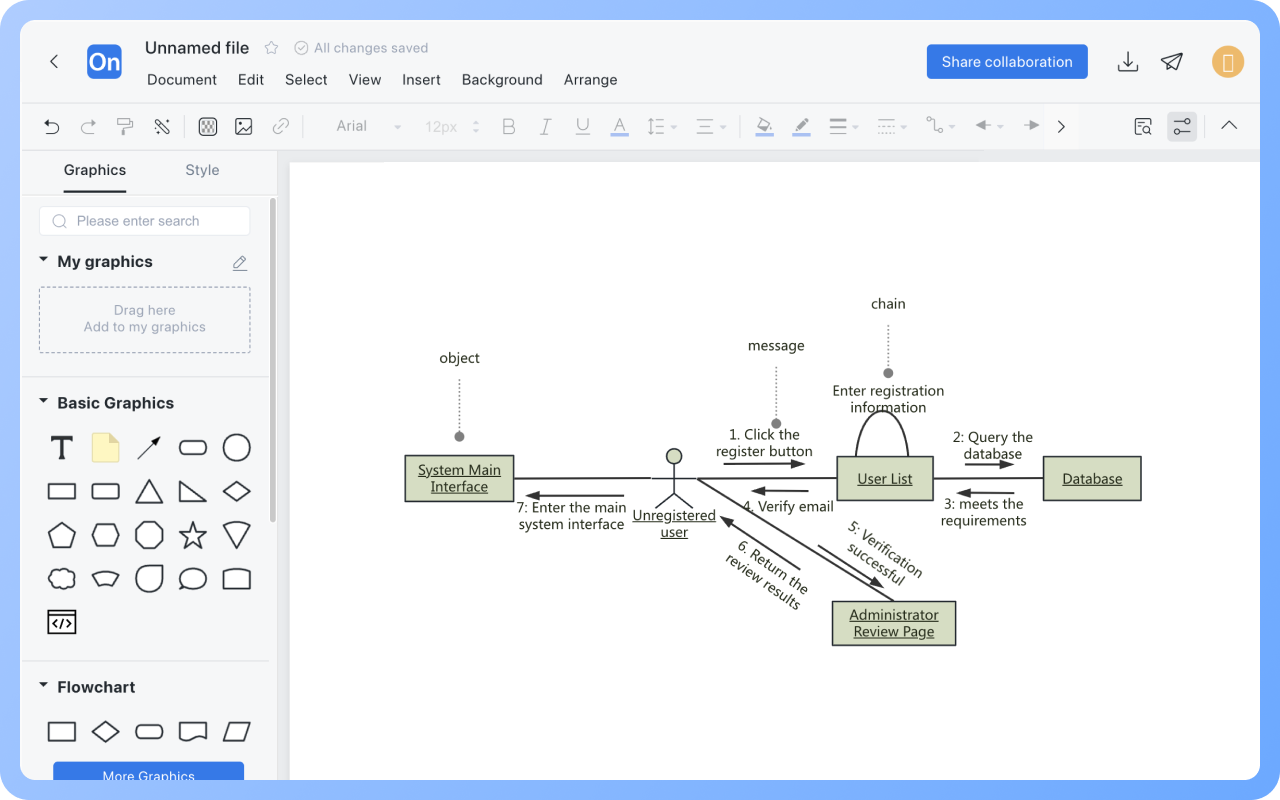Open the user avatar profile

tap(1228, 62)
